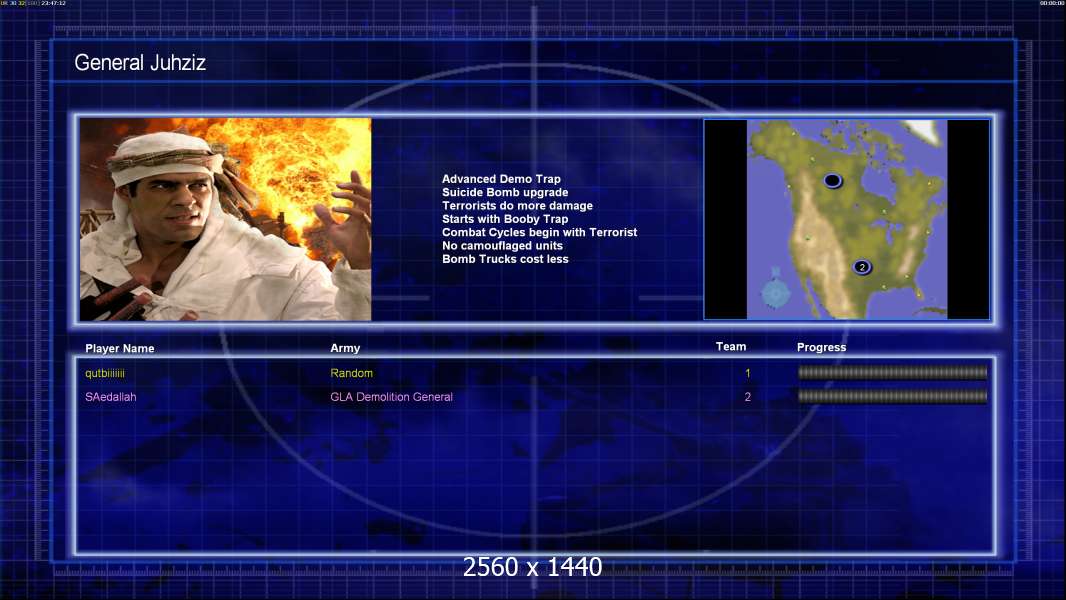Click team number 2 for SAedallah

pos(747,397)
